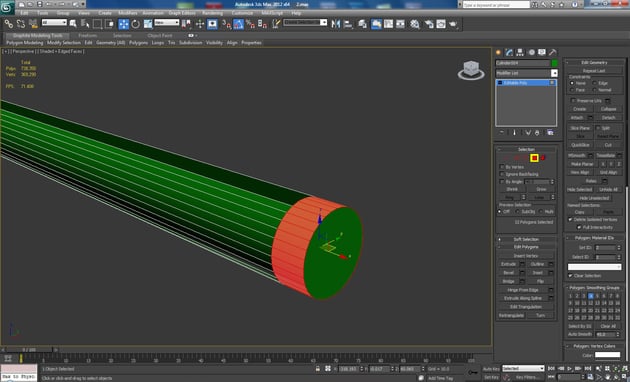This screenshot has width=630, height=382.
Task: Open the Customize menu
Action: click(243, 13)
